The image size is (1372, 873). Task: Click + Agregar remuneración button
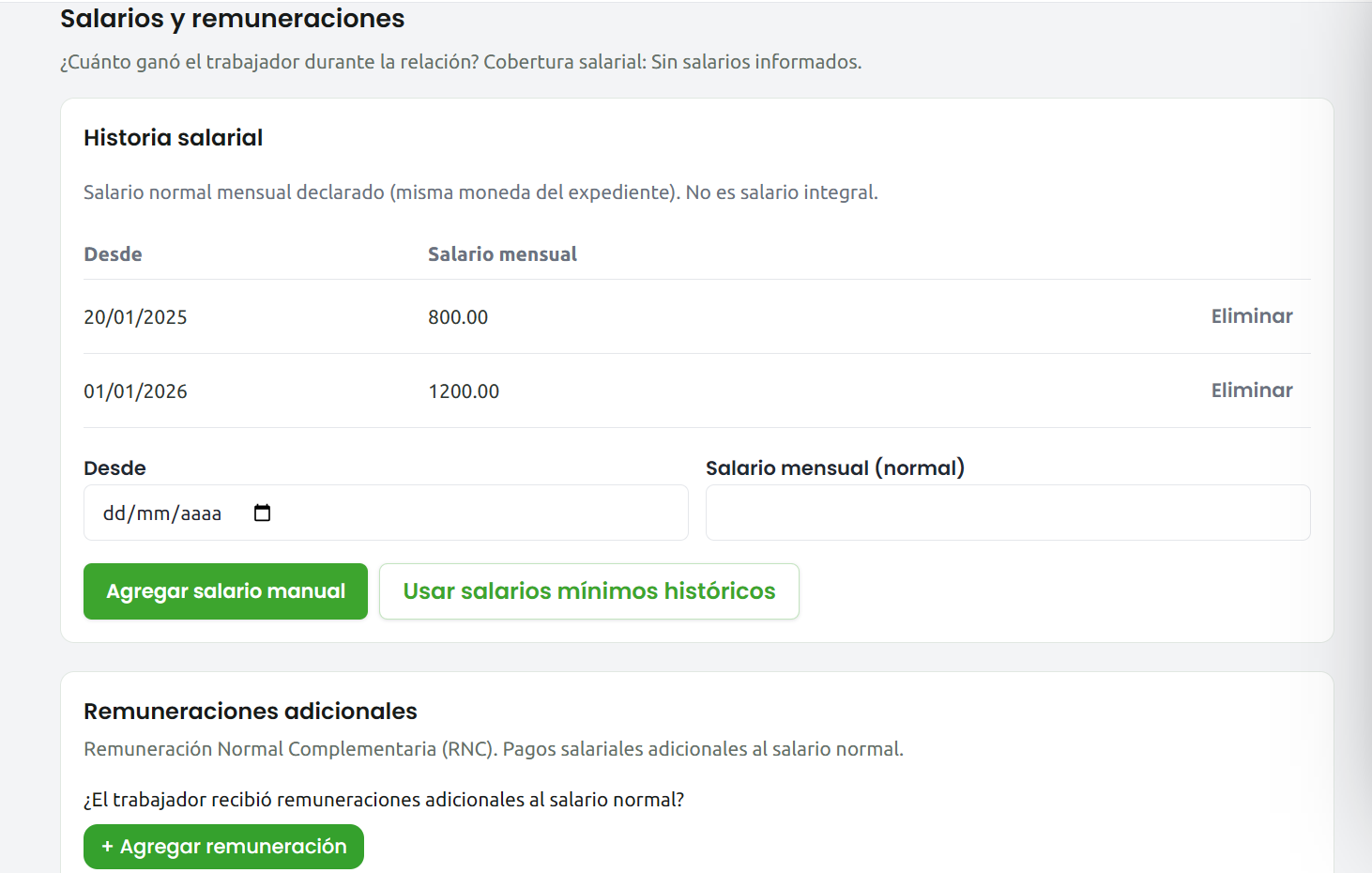(223, 847)
